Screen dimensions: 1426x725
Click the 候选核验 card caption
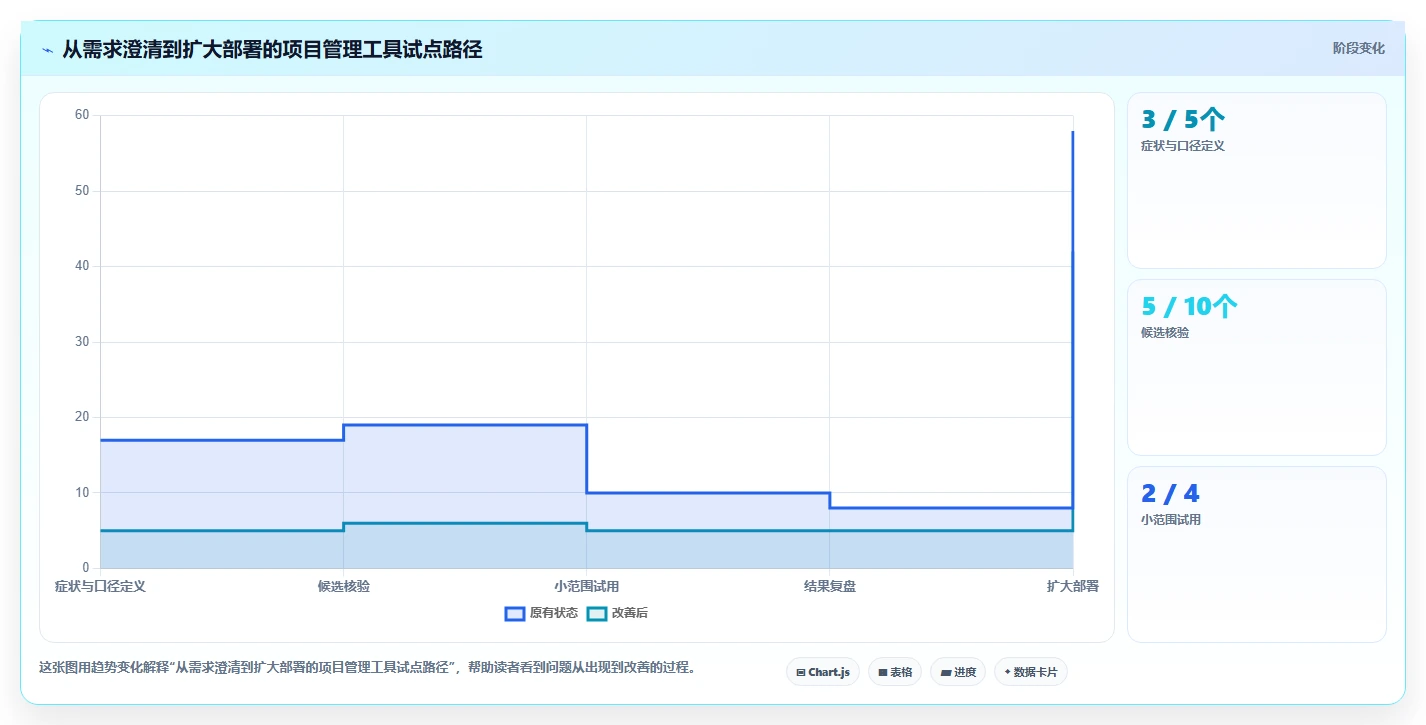pyautogui.click(x=1165, y=333)
